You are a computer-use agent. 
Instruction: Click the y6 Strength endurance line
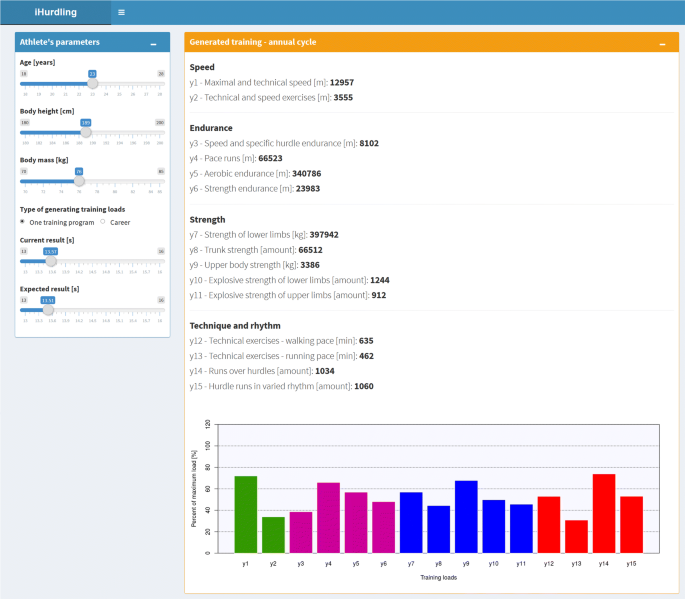[x=255, y=189]
